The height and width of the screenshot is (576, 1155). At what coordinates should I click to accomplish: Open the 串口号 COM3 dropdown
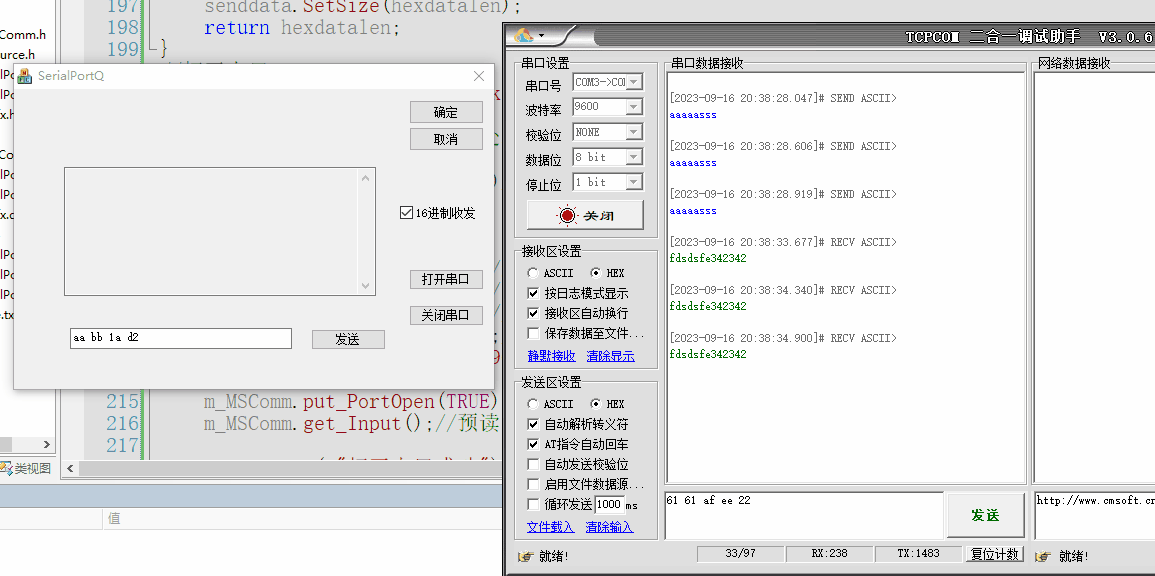click(633, 82)
